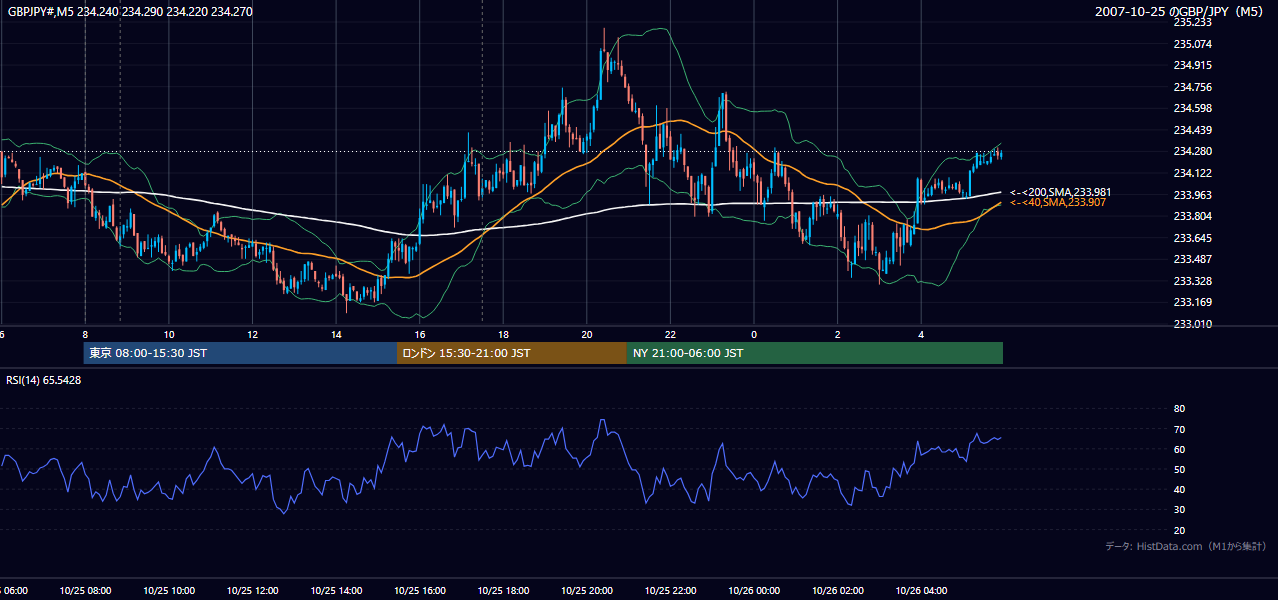Click the 235.074 price axis label
The image size is (1278, 600).
pos(1192,44)
